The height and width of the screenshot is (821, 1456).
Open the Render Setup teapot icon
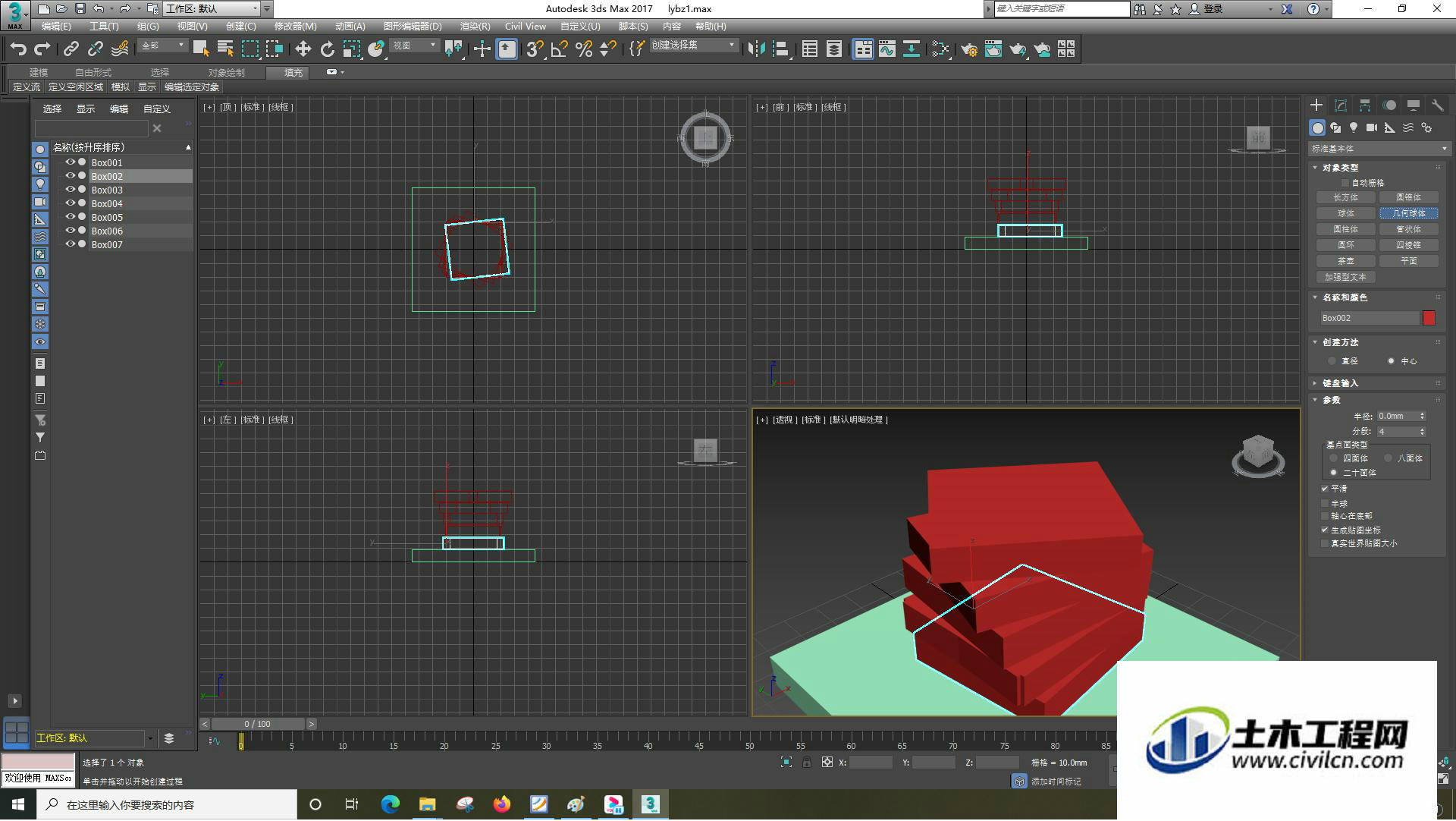969,49
